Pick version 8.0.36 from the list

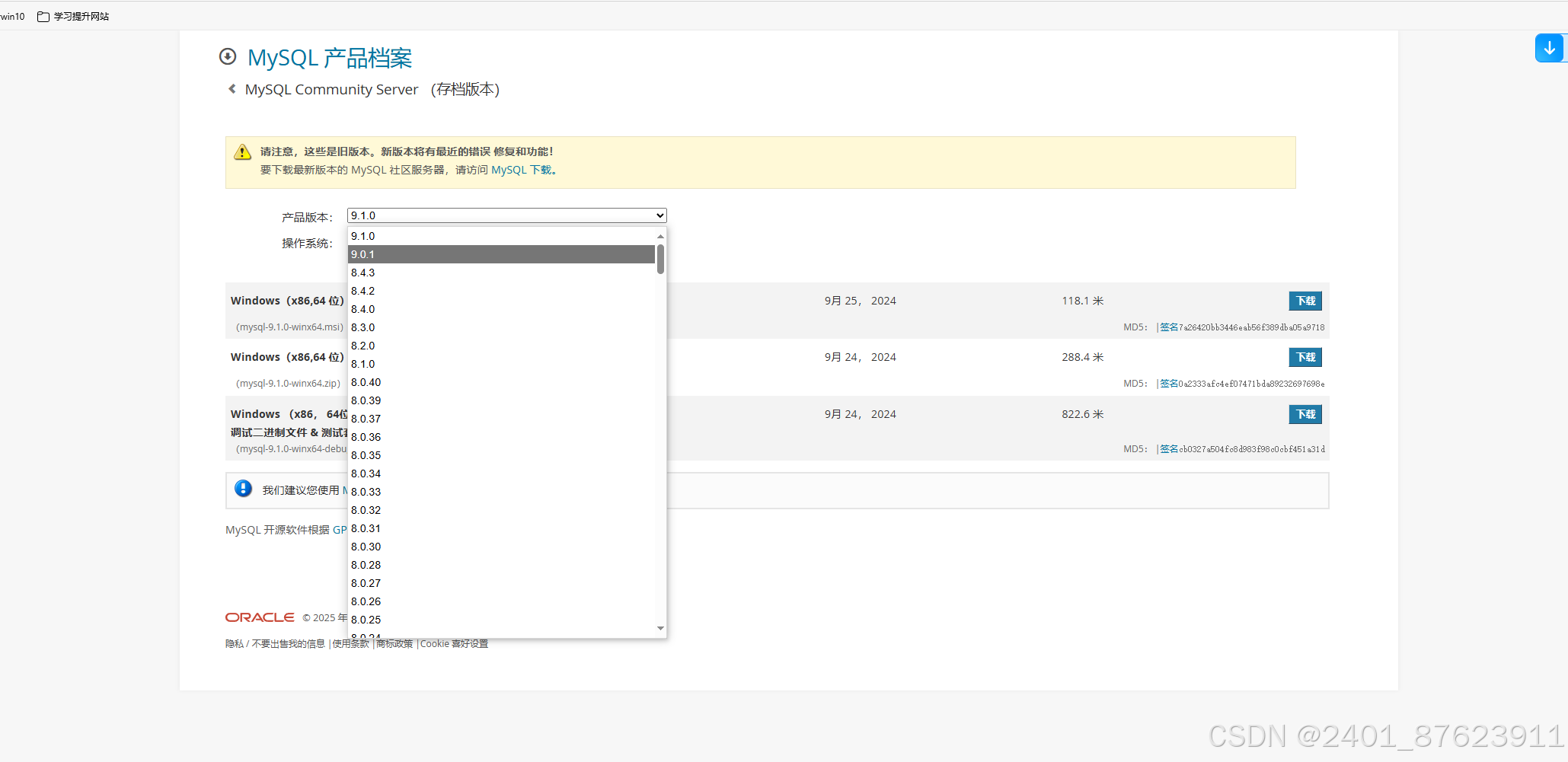pos(502,437)
